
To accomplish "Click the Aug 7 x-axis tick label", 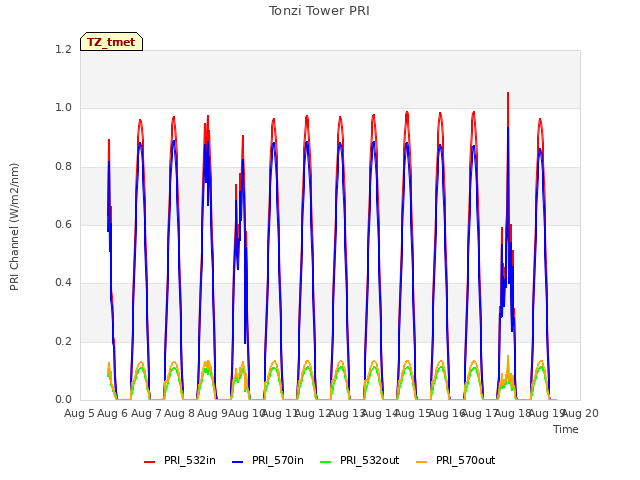I will (146, 413).
